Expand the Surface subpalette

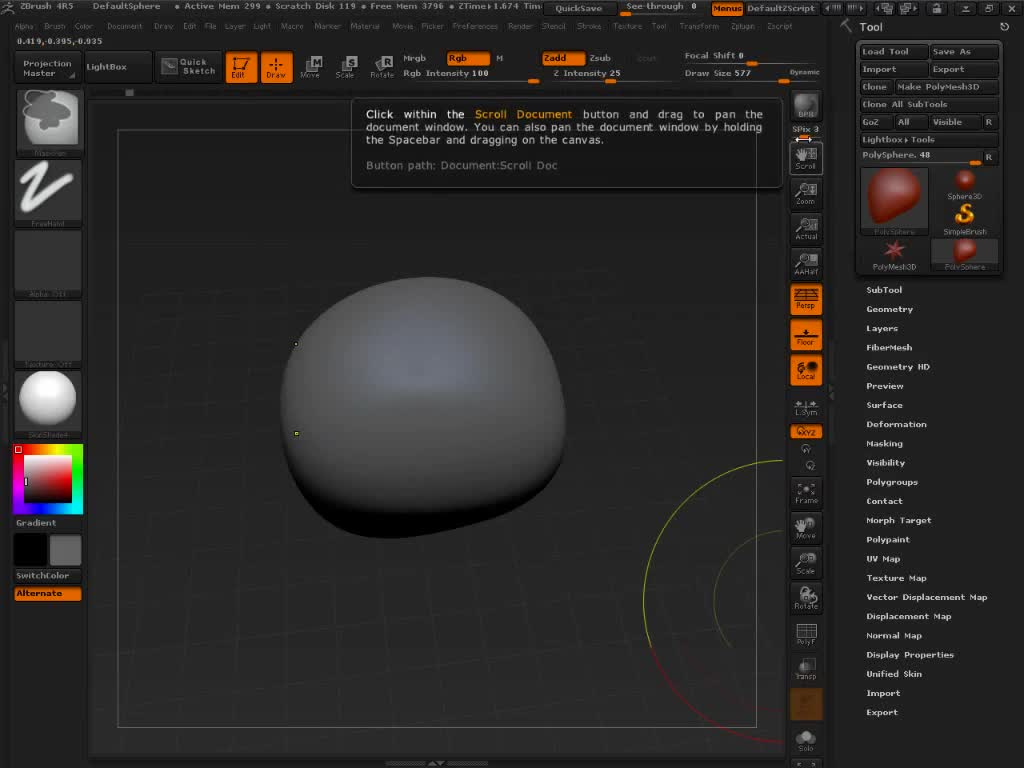pyautogui.click(x=884, y=405)
